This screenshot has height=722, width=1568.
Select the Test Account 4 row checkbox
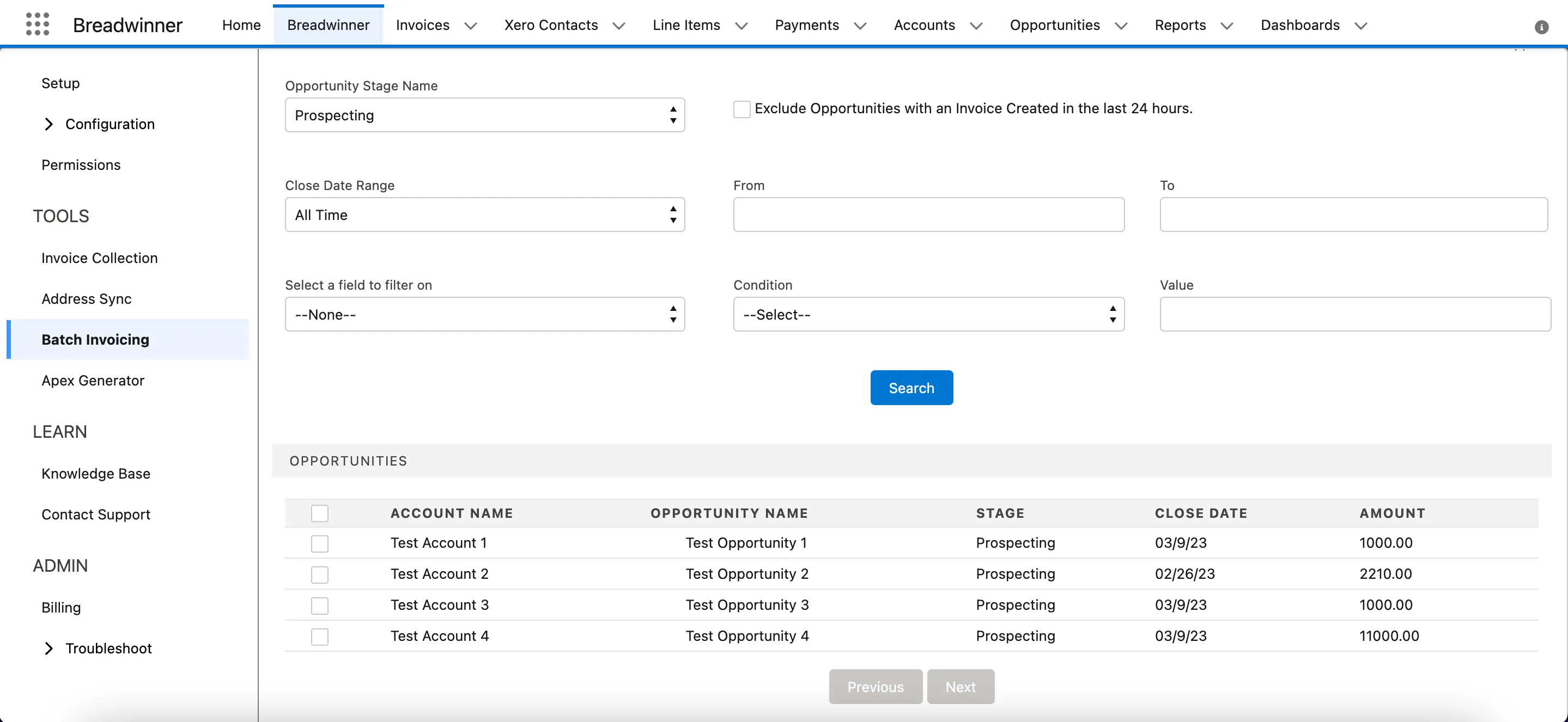coord(320,636)
